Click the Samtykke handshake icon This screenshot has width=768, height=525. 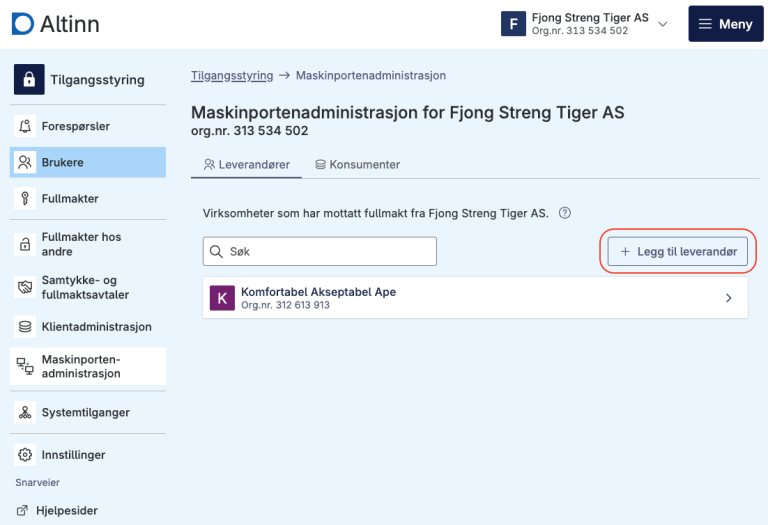coord(25,287)
